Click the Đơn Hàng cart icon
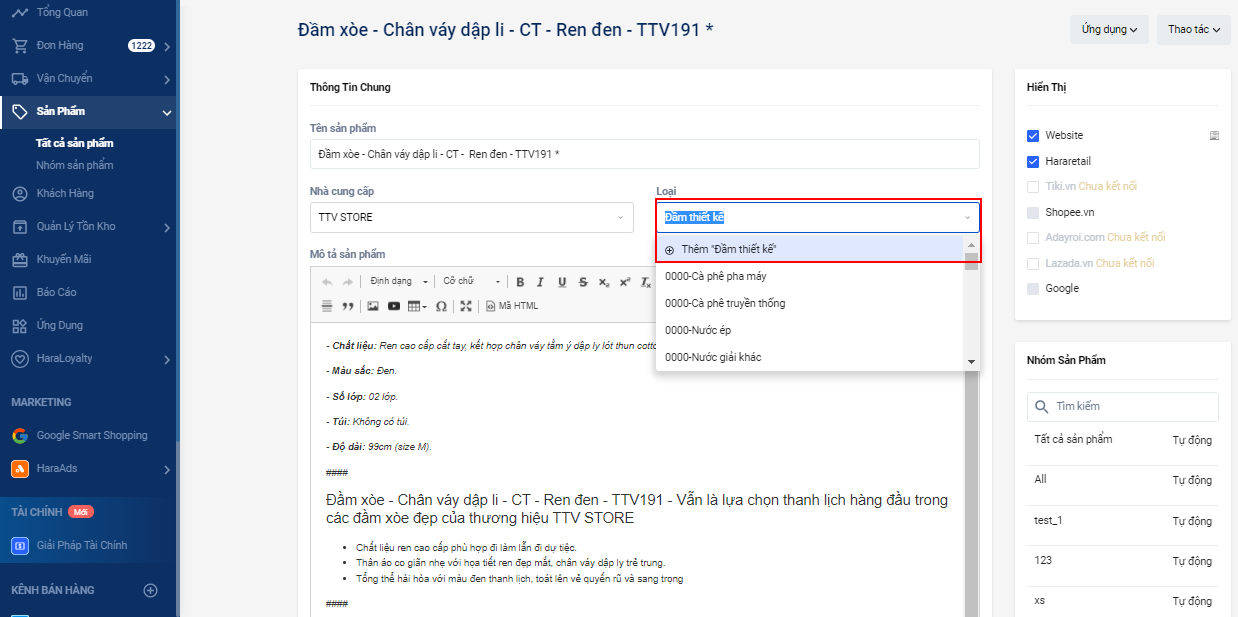Image resolution: width=1238 pixels, height=617 pixels. [19, 45]
